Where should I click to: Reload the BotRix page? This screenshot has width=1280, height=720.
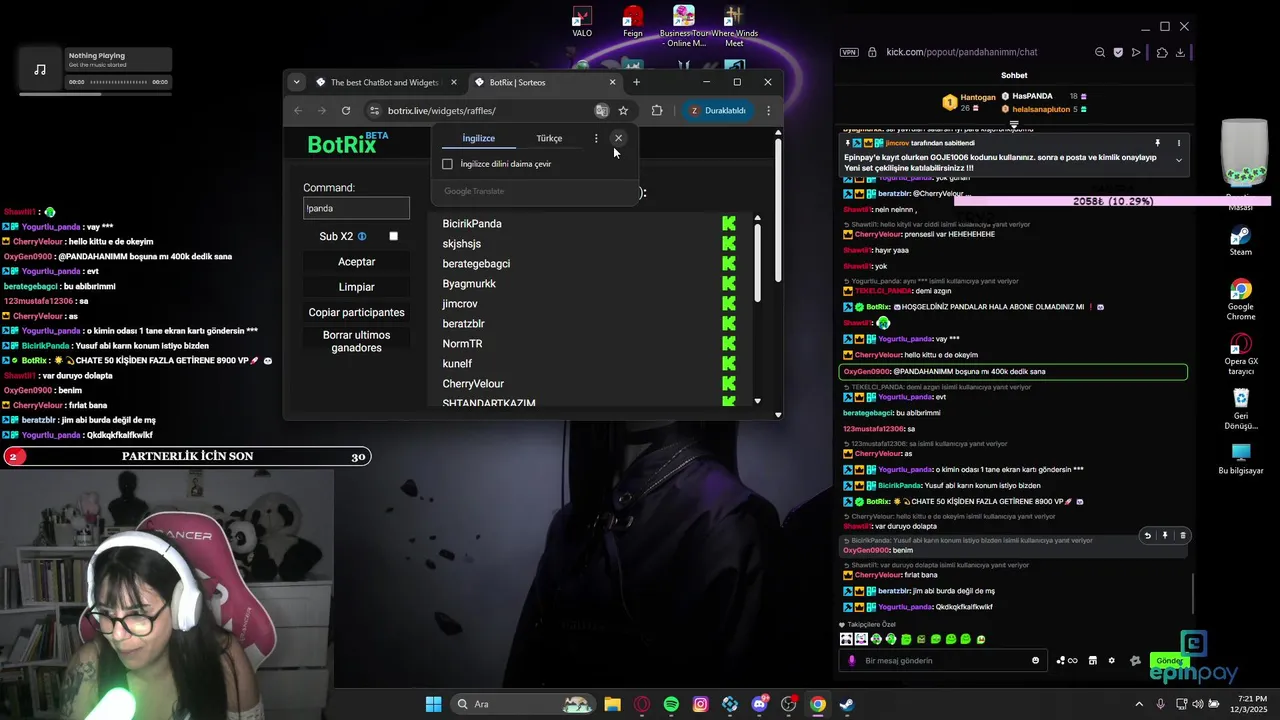tap(346, 111)
